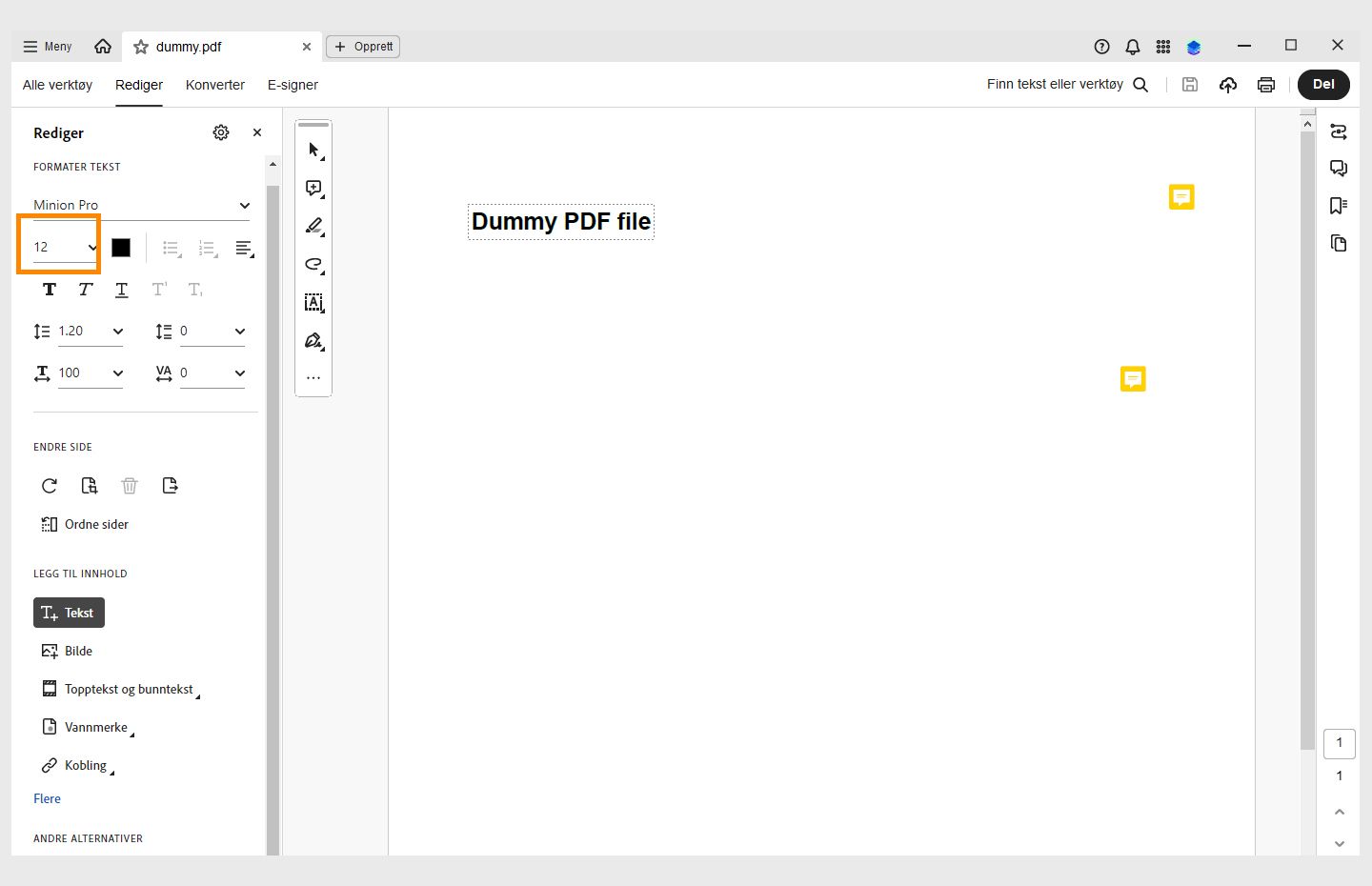The height and width of the screenshot is (886, 1372).
Task: Open the text color swatch picker
Action: click(x=121, y=248)
